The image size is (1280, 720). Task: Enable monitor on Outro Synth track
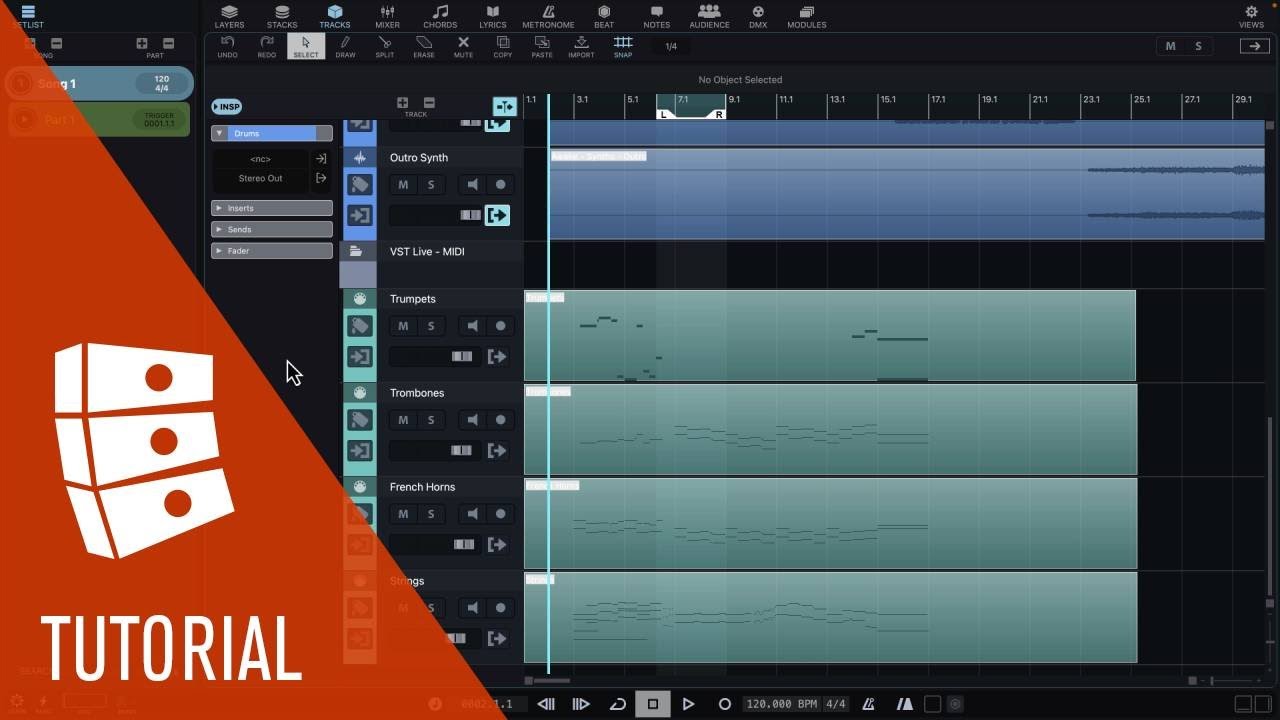coord(473,185)
